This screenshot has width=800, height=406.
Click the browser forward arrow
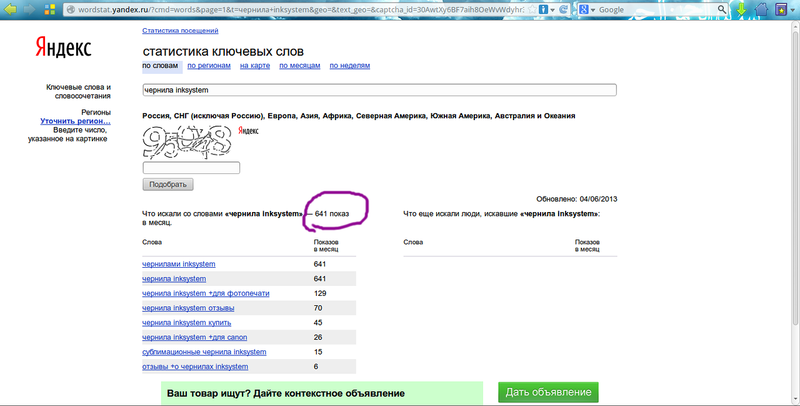tap(30, 9)
